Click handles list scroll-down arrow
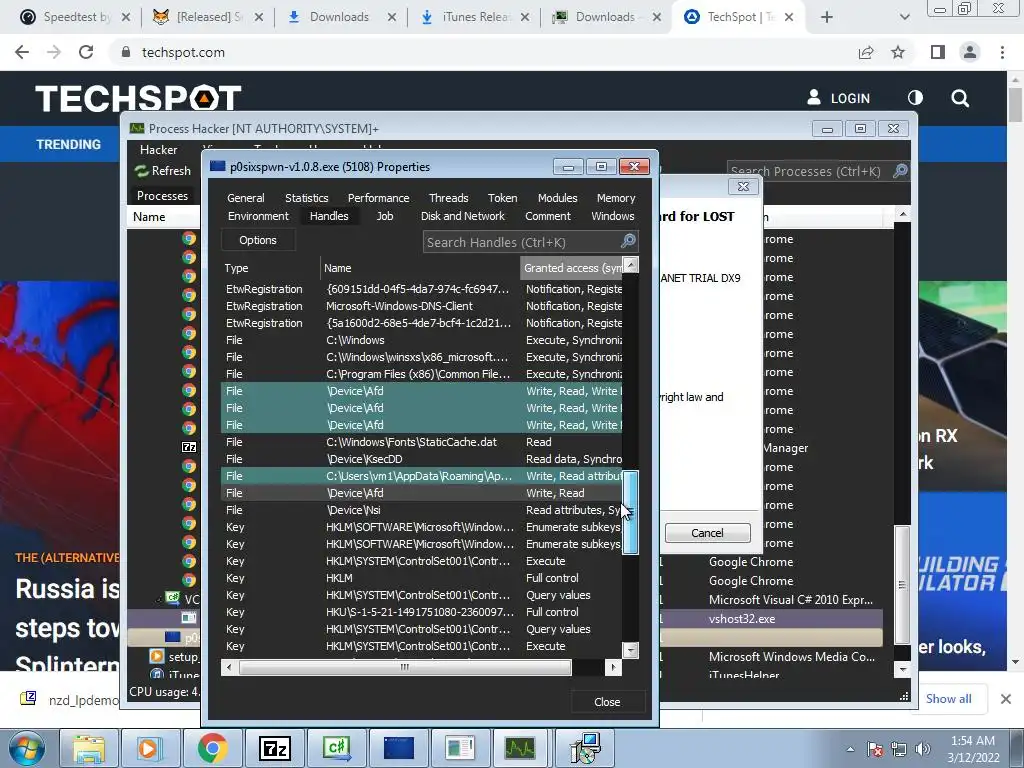 [630, 650]
